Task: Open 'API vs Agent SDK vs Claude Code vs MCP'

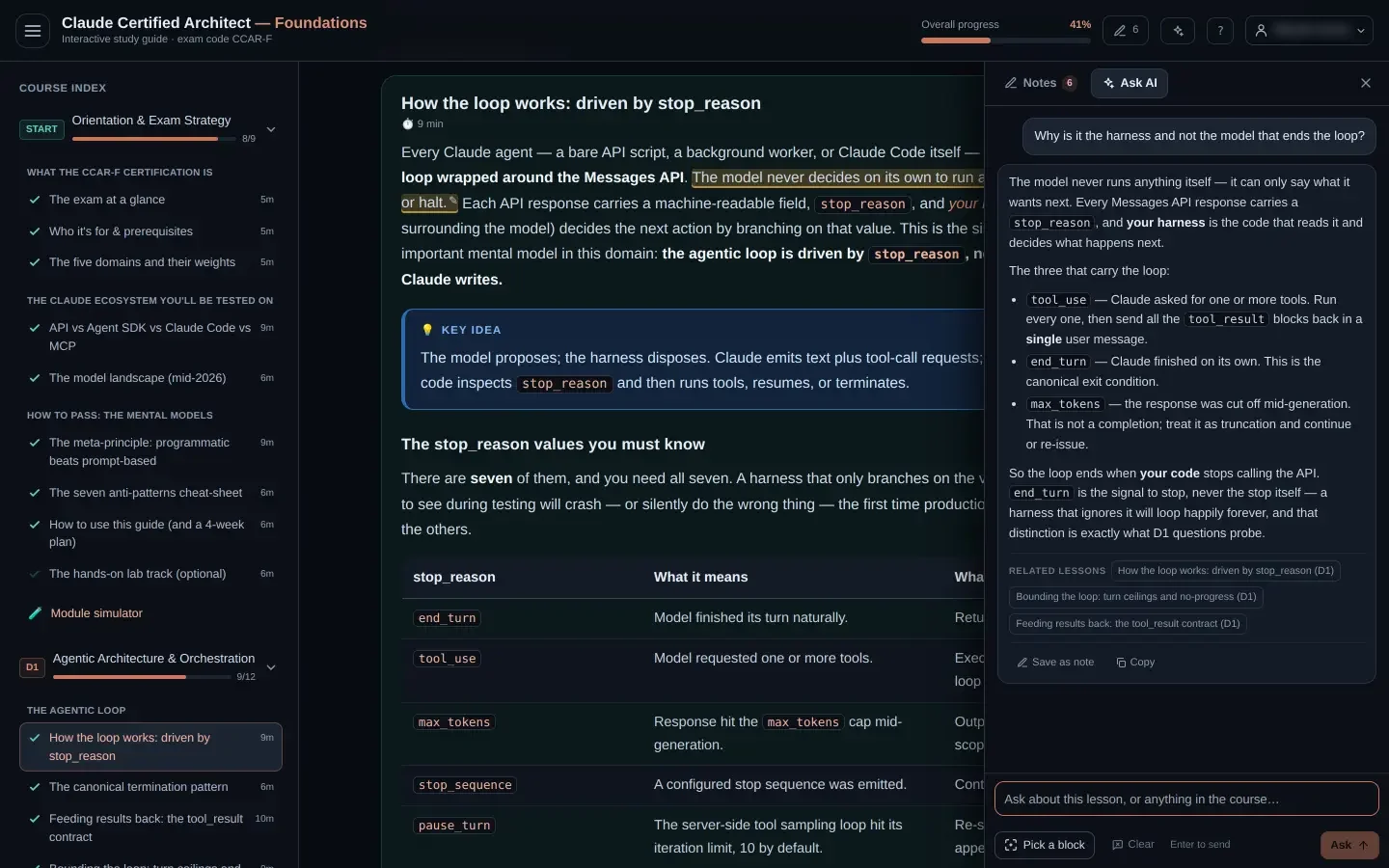Action: pyautogui.click(x=150, y=337)
